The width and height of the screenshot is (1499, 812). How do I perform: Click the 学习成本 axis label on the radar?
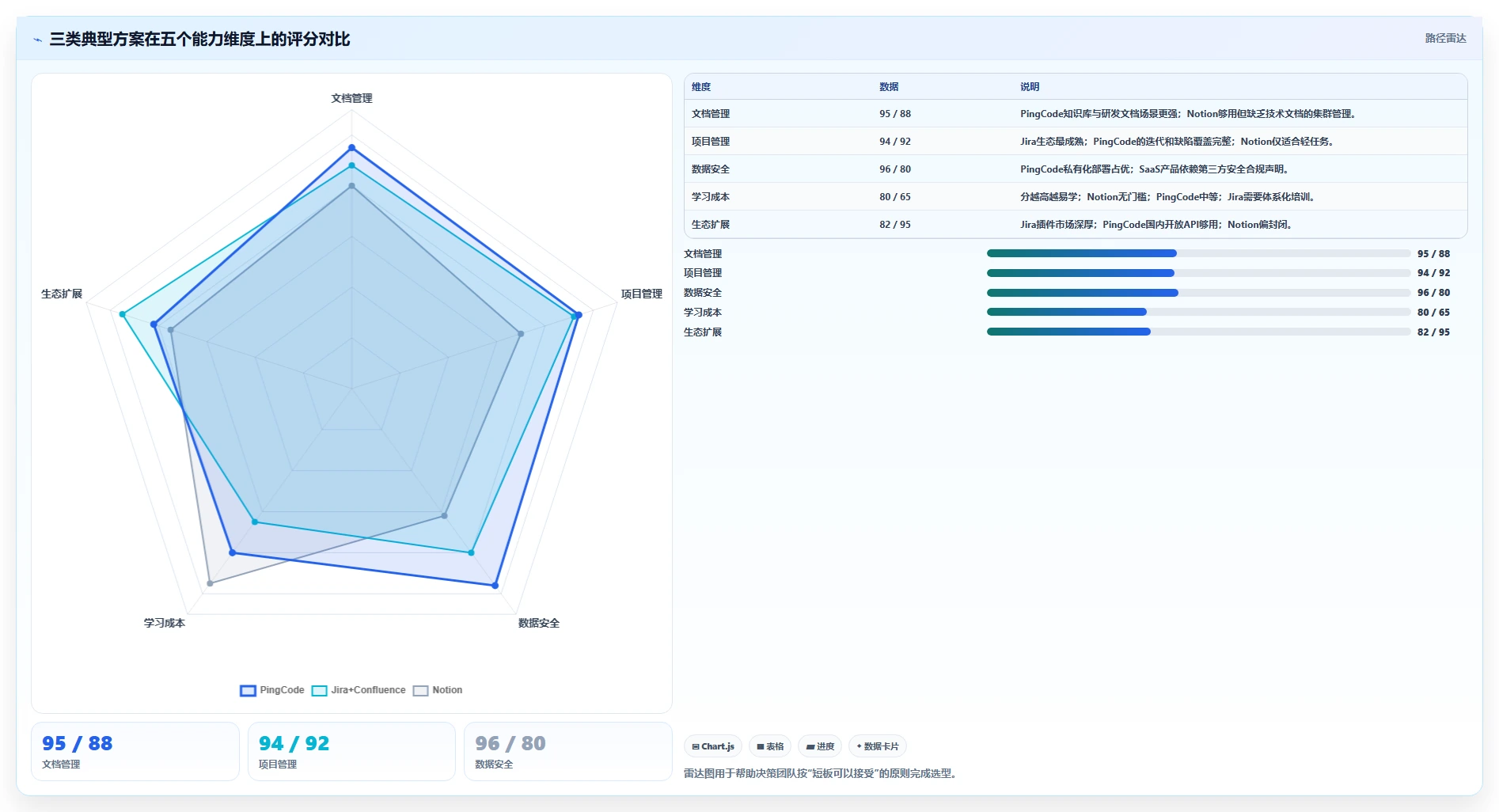pyautogui.click(x=165, y=623)
